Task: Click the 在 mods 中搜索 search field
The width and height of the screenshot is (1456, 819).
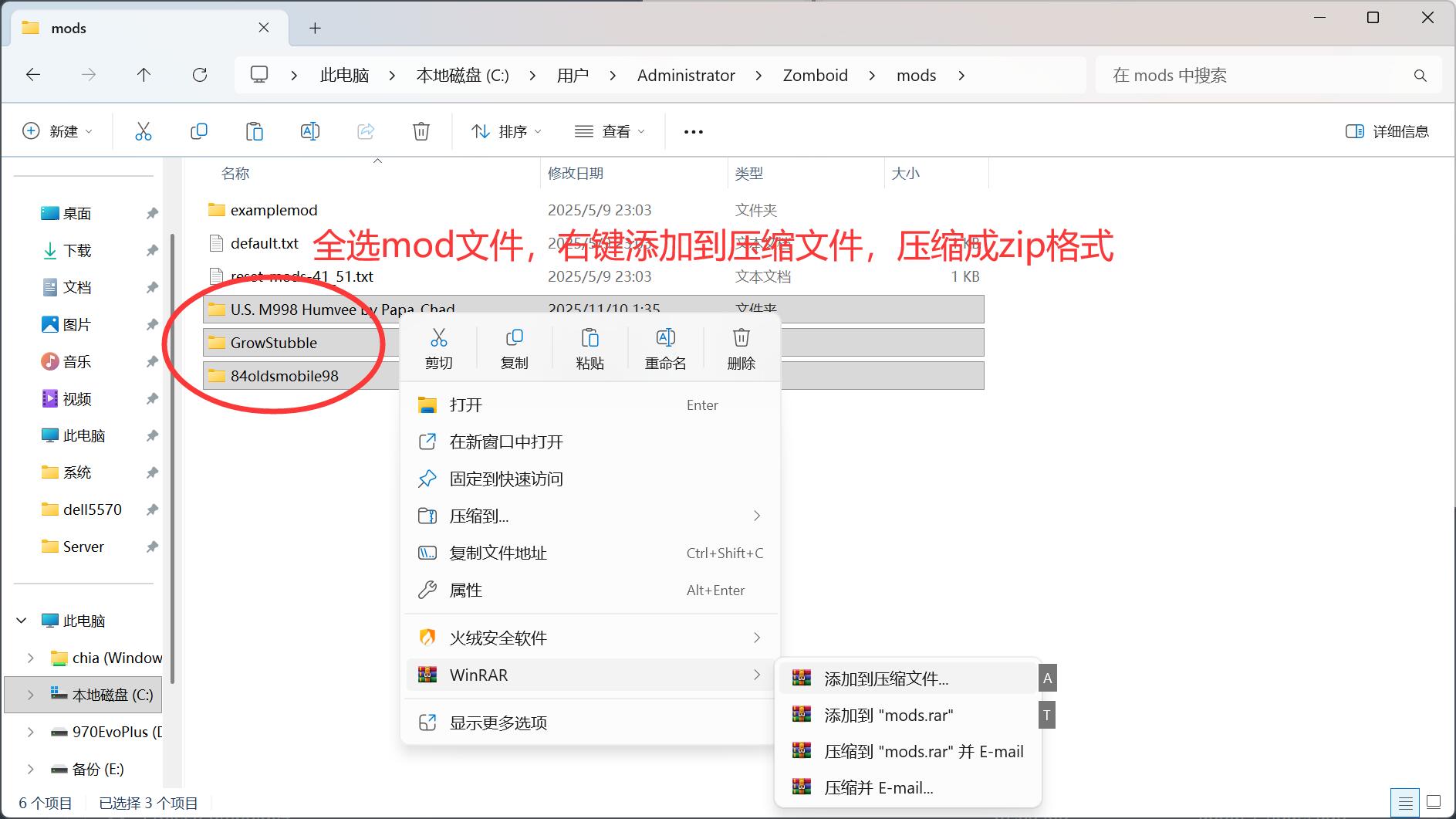Action: [1265, 75]
